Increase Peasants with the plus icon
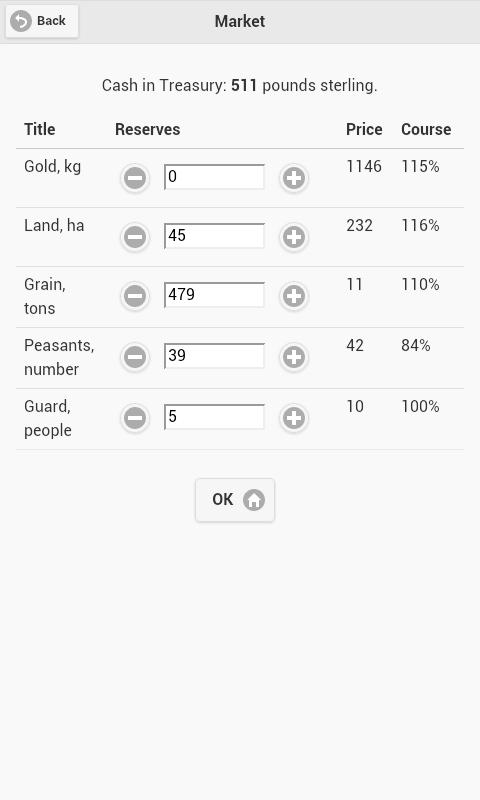This screenshot has width=480, height=800. click(294, 357)
